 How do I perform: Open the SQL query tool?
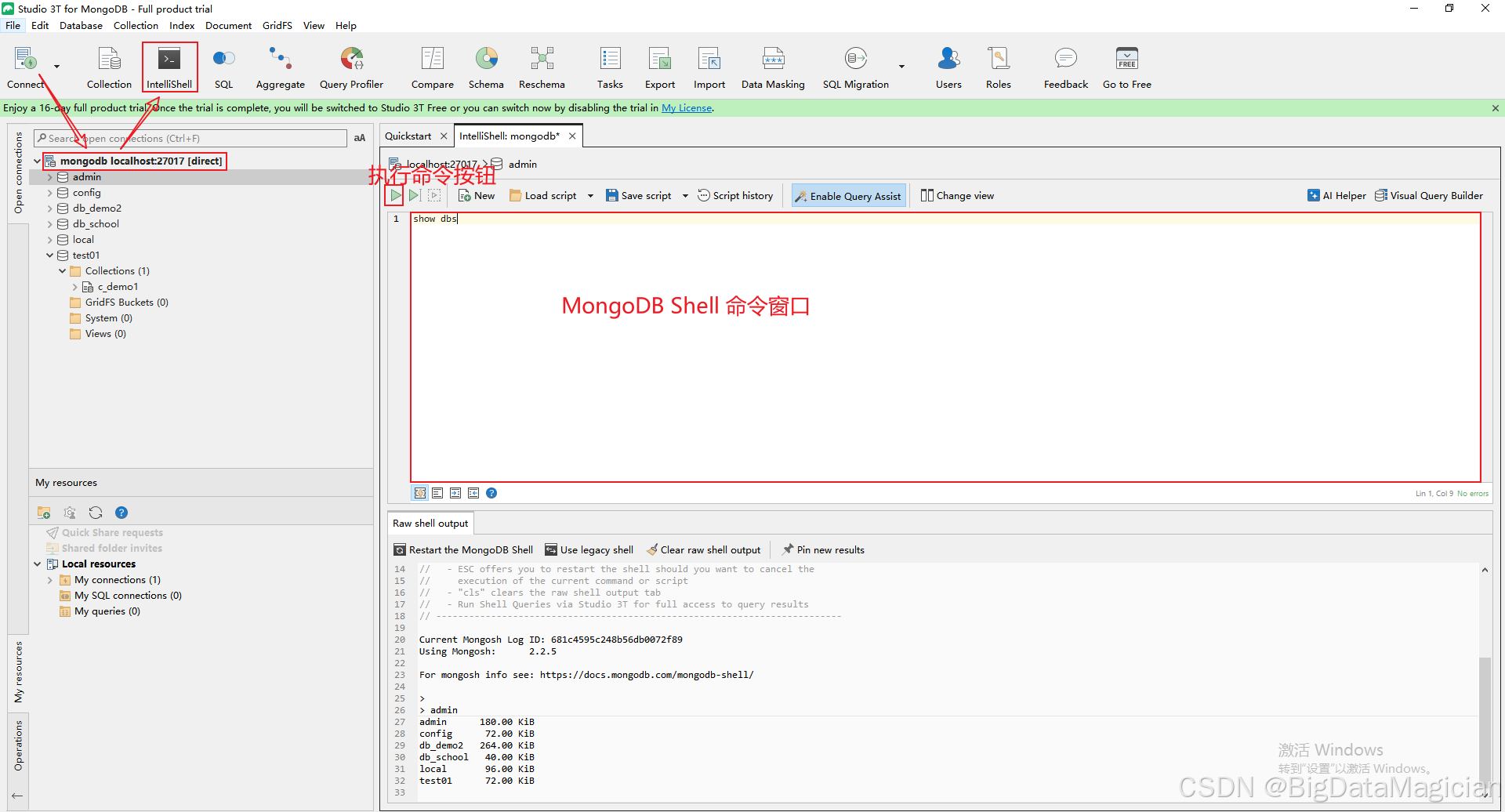point(223,67)
